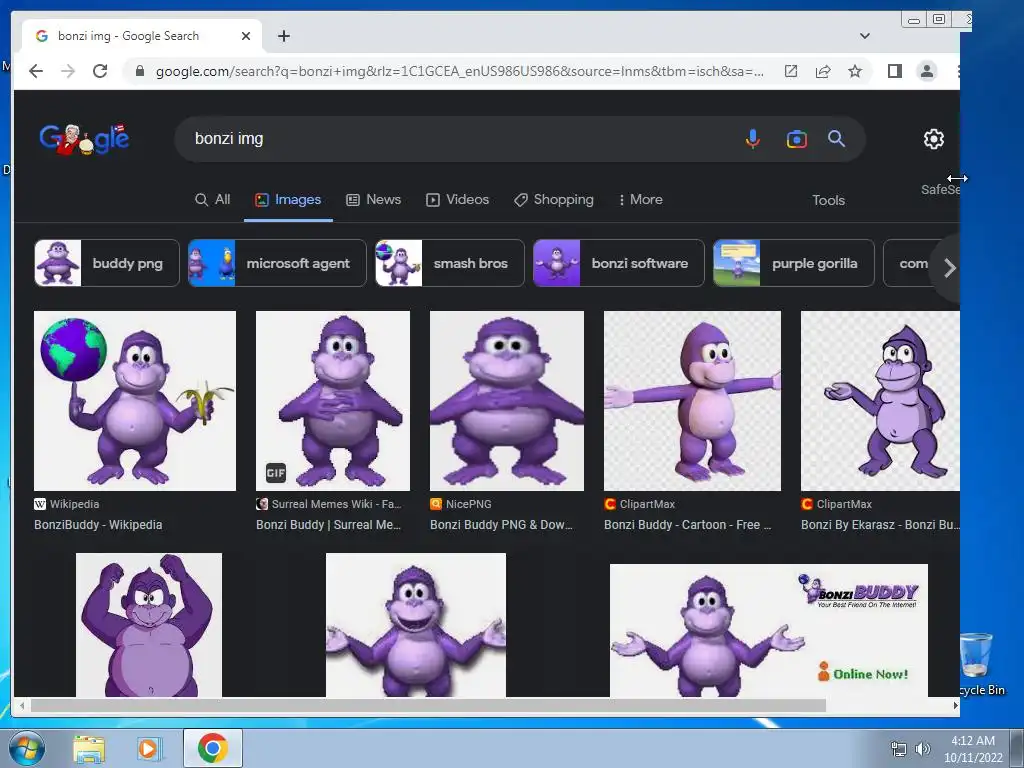Open the Tools filter options

tap(828, 200)
